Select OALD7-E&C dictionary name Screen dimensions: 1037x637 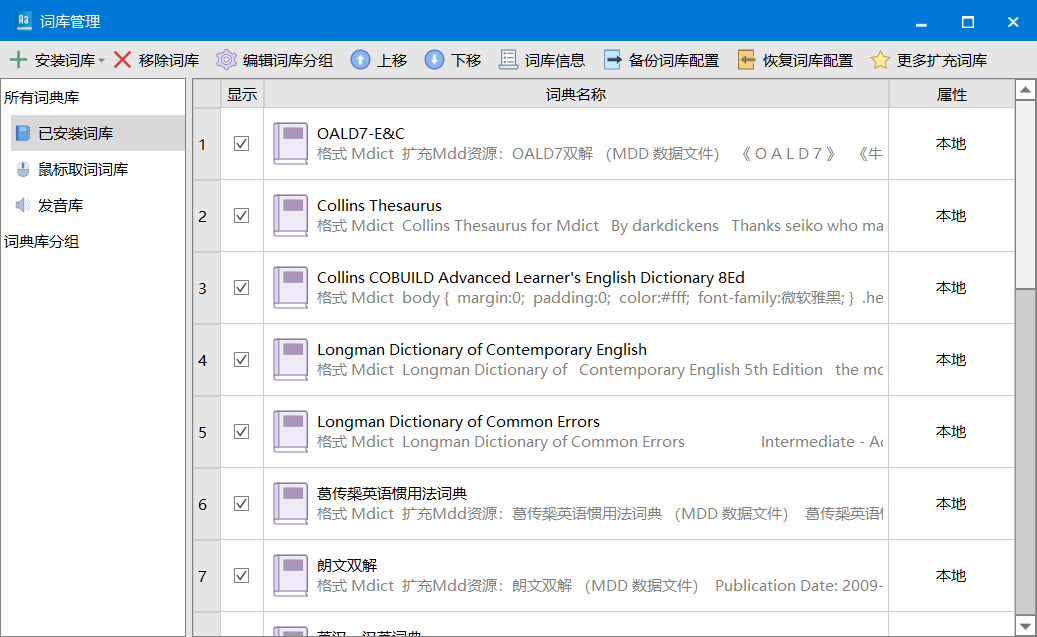[360, 134]
